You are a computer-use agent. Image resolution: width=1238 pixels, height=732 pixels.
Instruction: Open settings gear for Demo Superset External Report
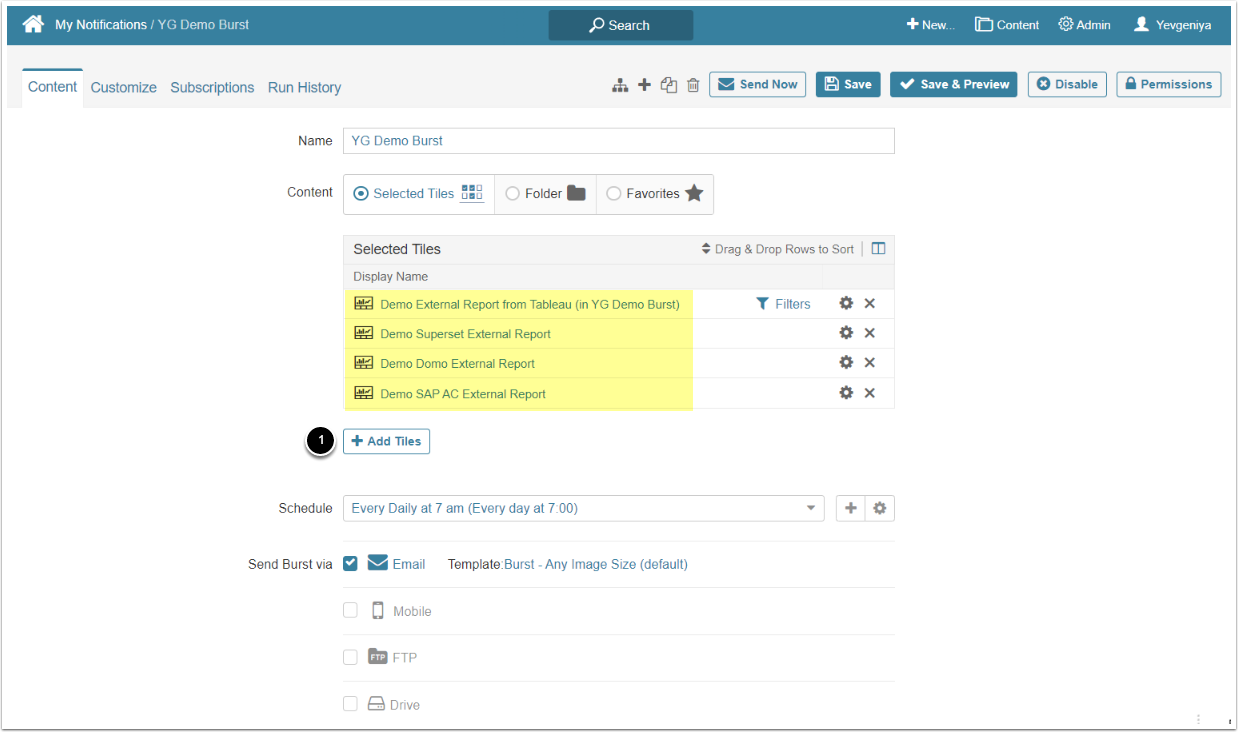[846, 333]
